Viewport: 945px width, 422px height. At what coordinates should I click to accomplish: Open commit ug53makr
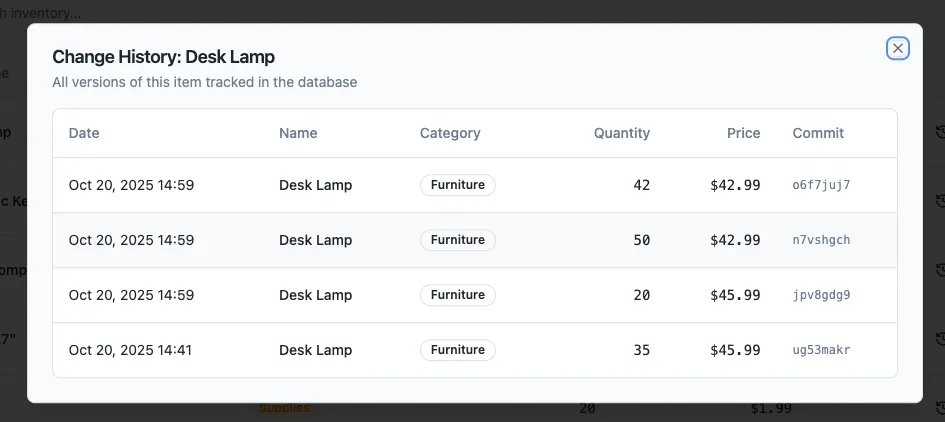tap(821, 350)
